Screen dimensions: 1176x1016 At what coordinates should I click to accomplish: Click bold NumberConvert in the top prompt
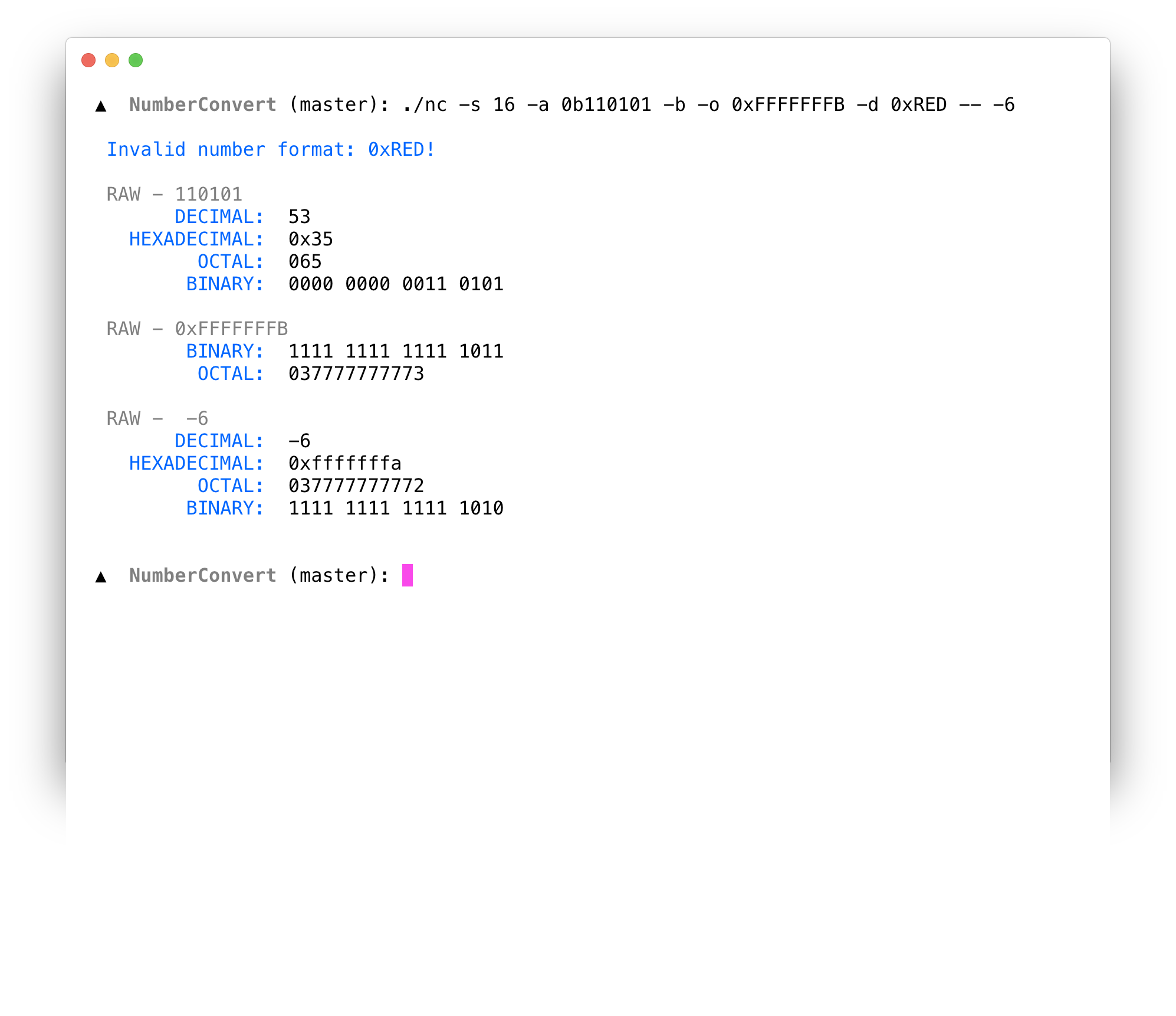point(202,105)
